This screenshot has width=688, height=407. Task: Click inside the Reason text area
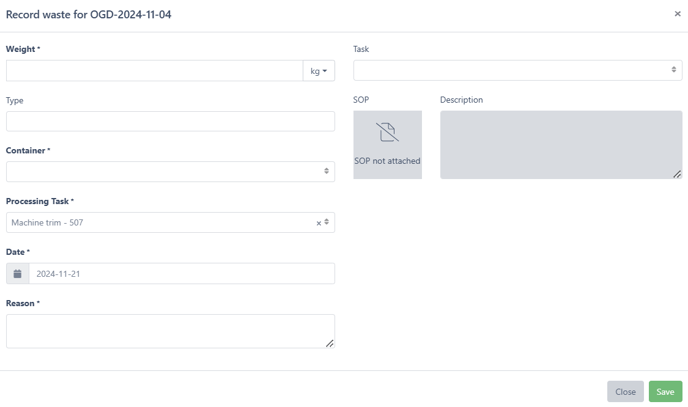tap(170, 331)
